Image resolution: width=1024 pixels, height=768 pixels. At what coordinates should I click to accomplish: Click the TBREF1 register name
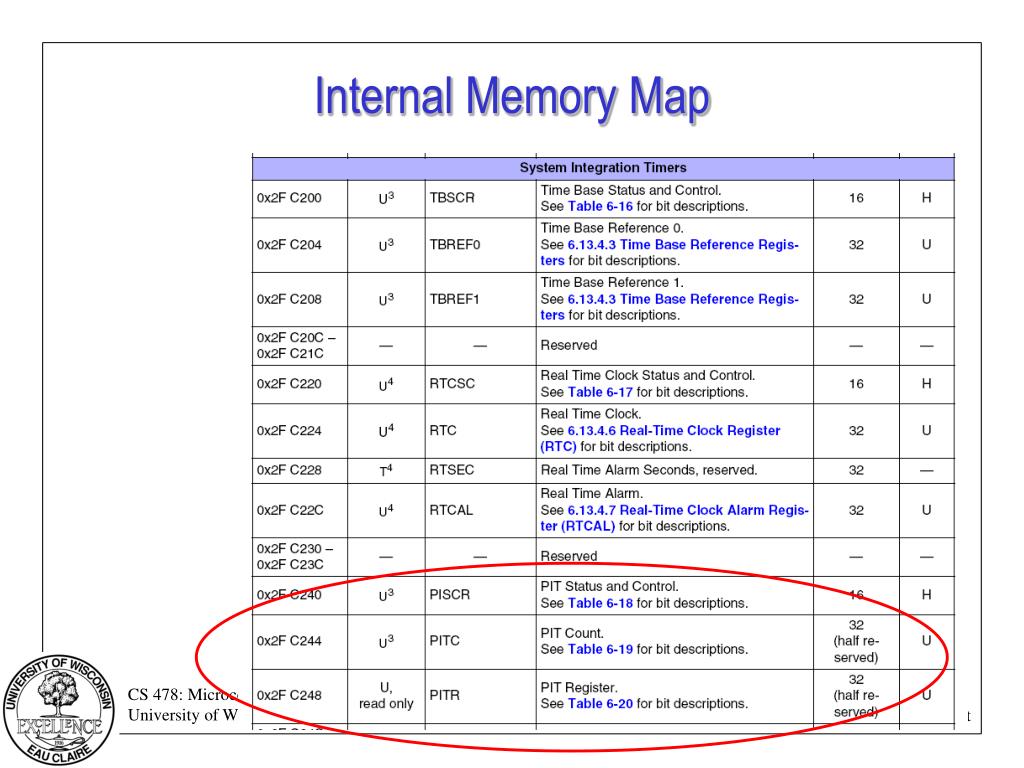pos(455,299)
